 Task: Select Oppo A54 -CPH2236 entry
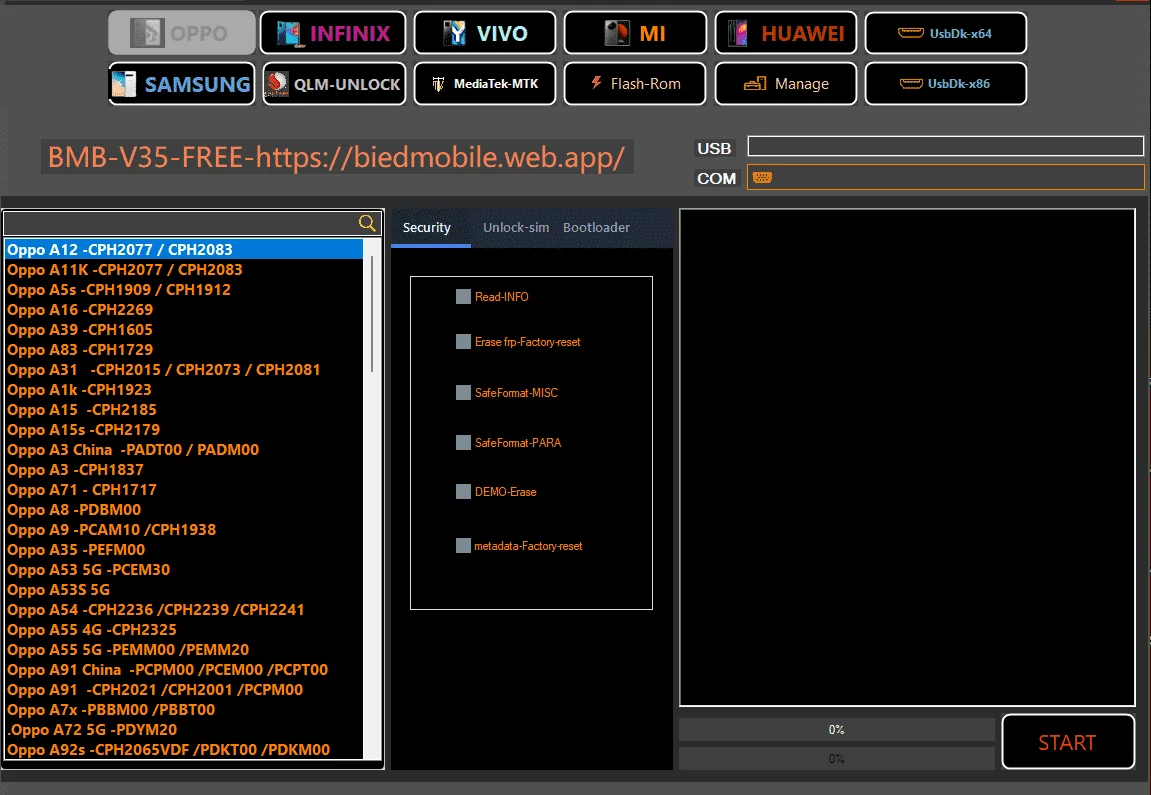point(184,609)
